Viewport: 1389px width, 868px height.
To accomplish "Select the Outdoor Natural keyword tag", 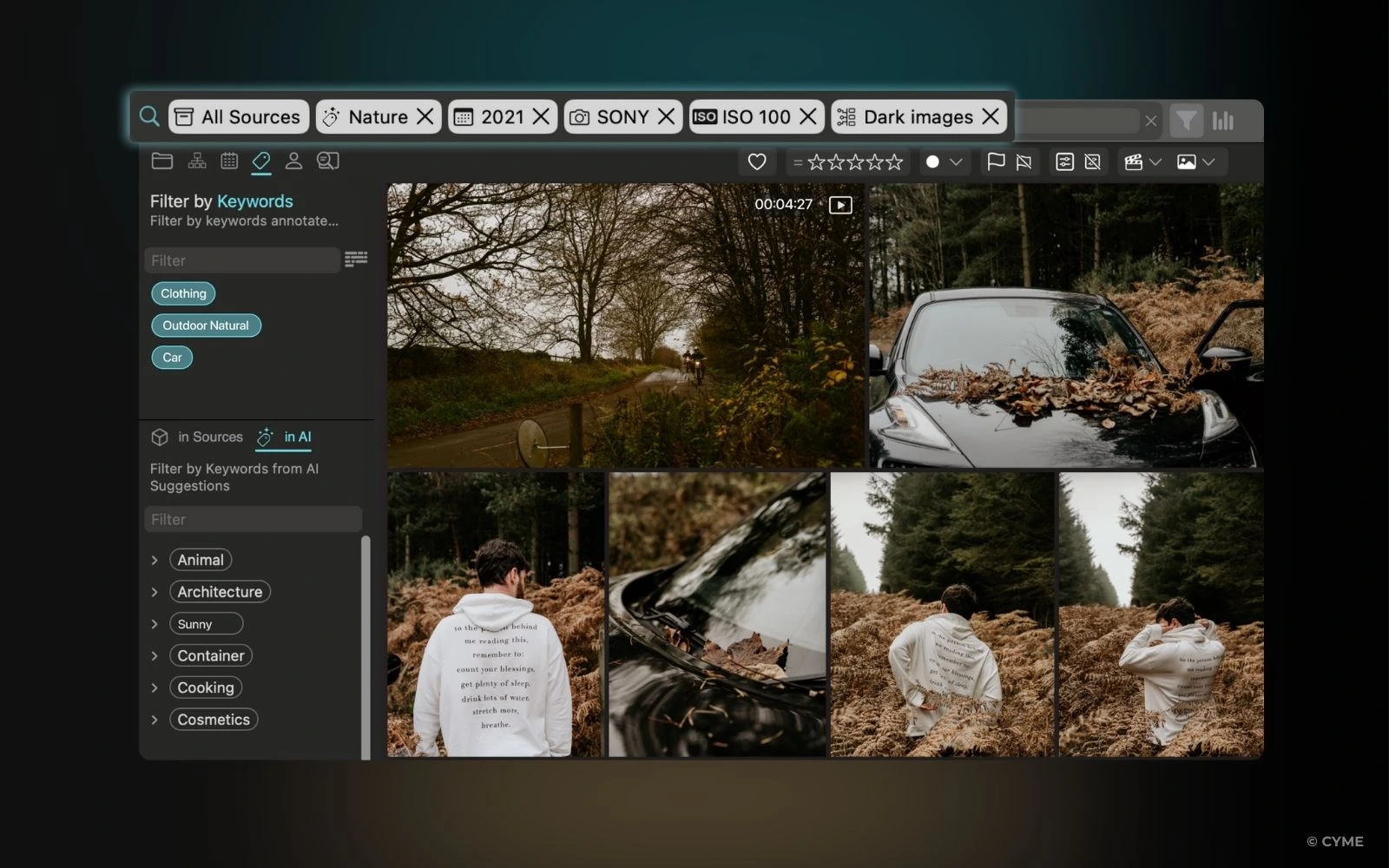I will tap(206, 325).
